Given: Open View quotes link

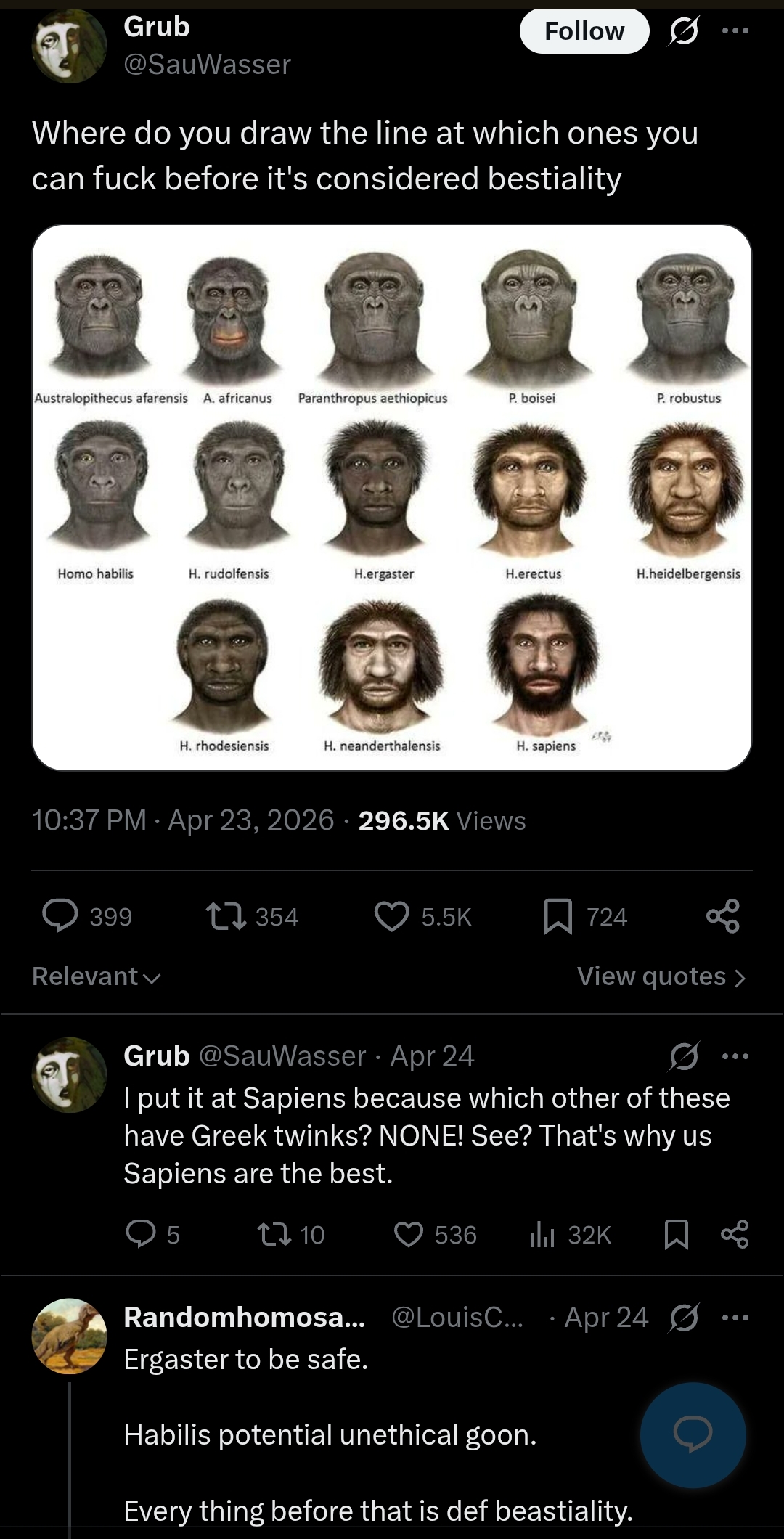Looking at the screenshot, I should point(661,976).
